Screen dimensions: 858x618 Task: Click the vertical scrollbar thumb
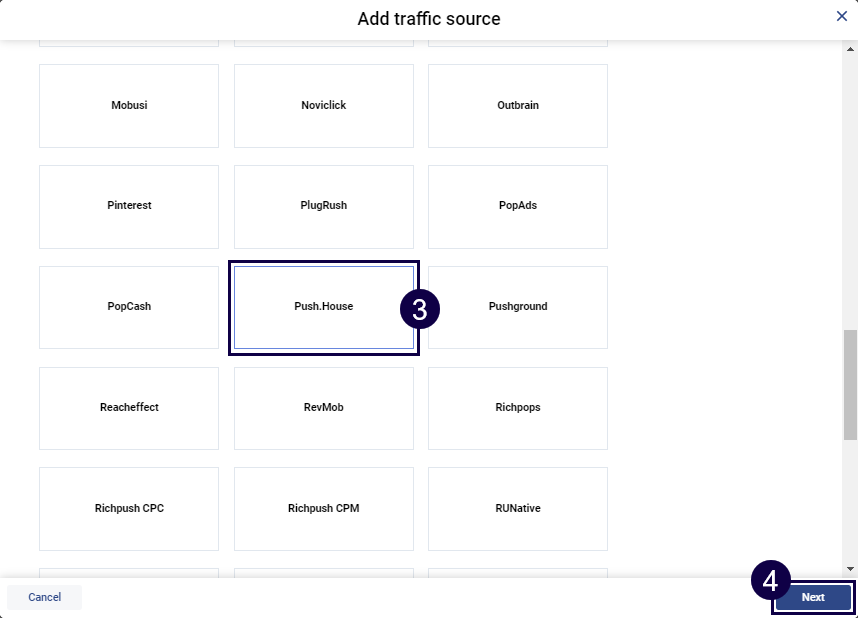point(850,384)
